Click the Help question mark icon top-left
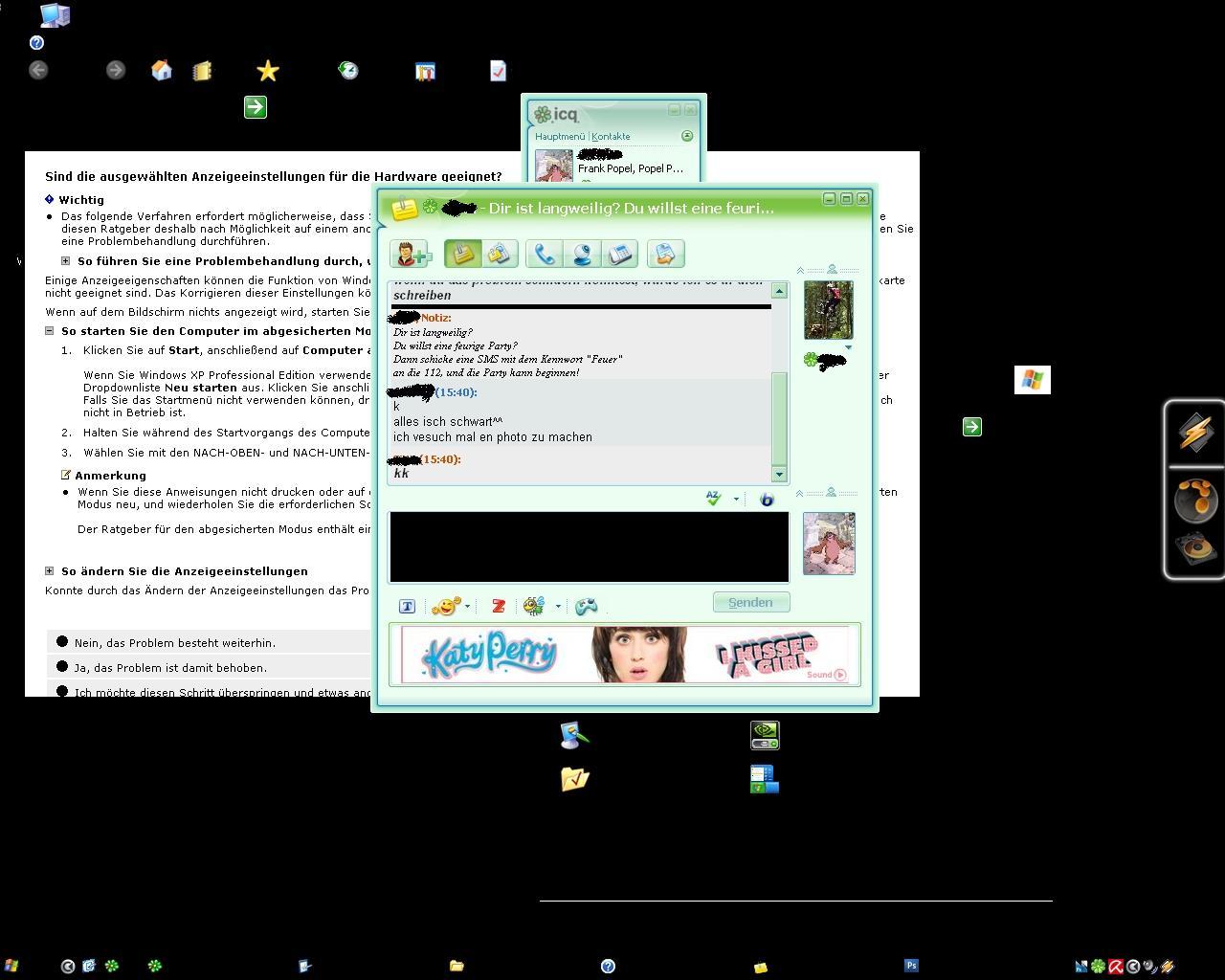Screen dimensions: 1225x980 36,43
